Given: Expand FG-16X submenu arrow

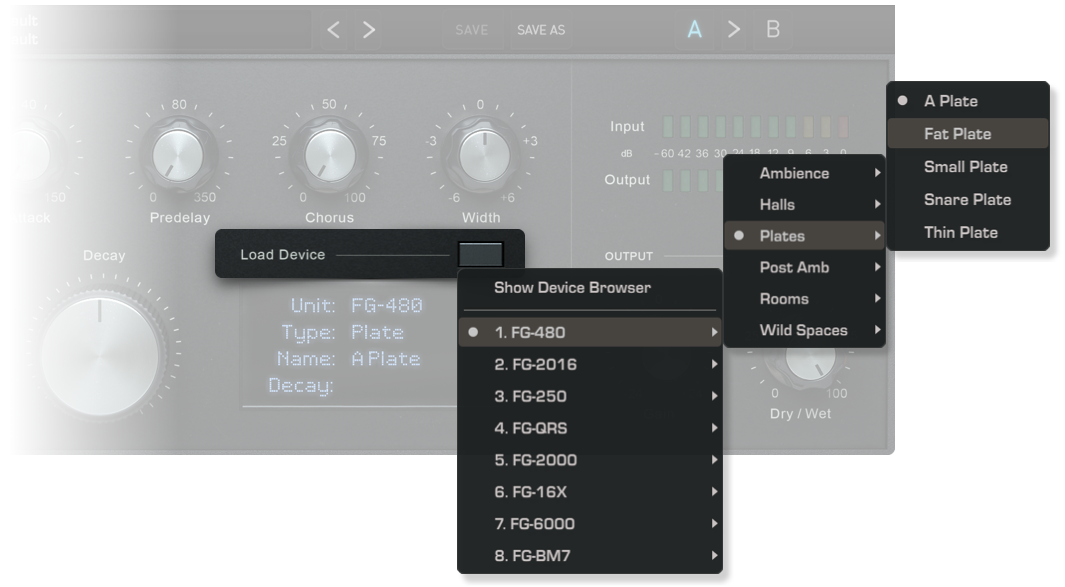Looking at the screenshot, I should pos(714,492).
